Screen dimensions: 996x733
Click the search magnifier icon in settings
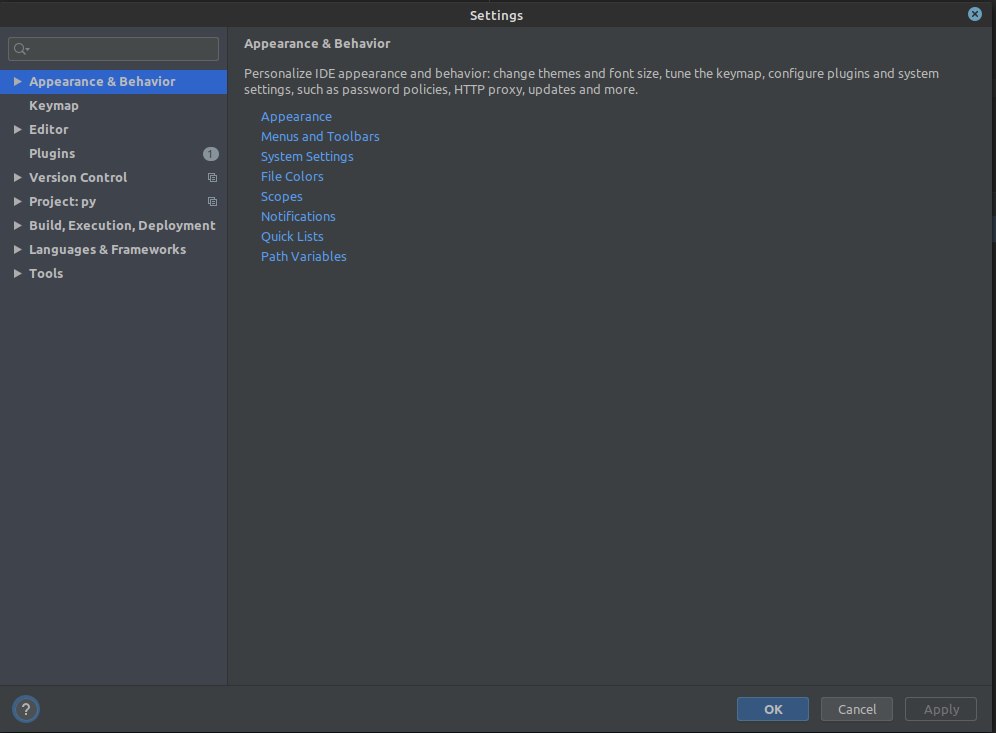(21, 49)
